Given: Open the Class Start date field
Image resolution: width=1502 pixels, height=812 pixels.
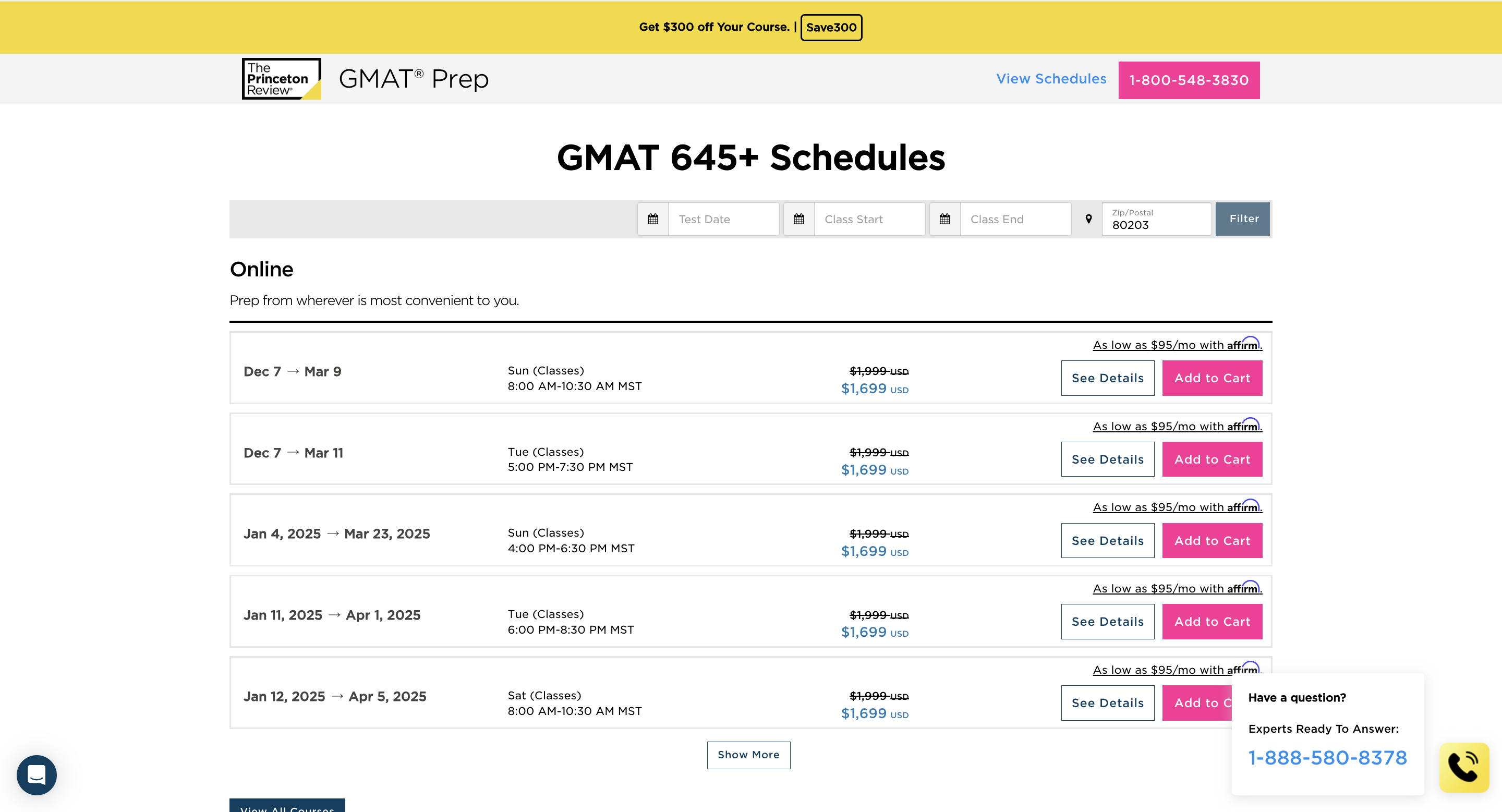Looking at the screenshot, I should [x=868, y=219].
